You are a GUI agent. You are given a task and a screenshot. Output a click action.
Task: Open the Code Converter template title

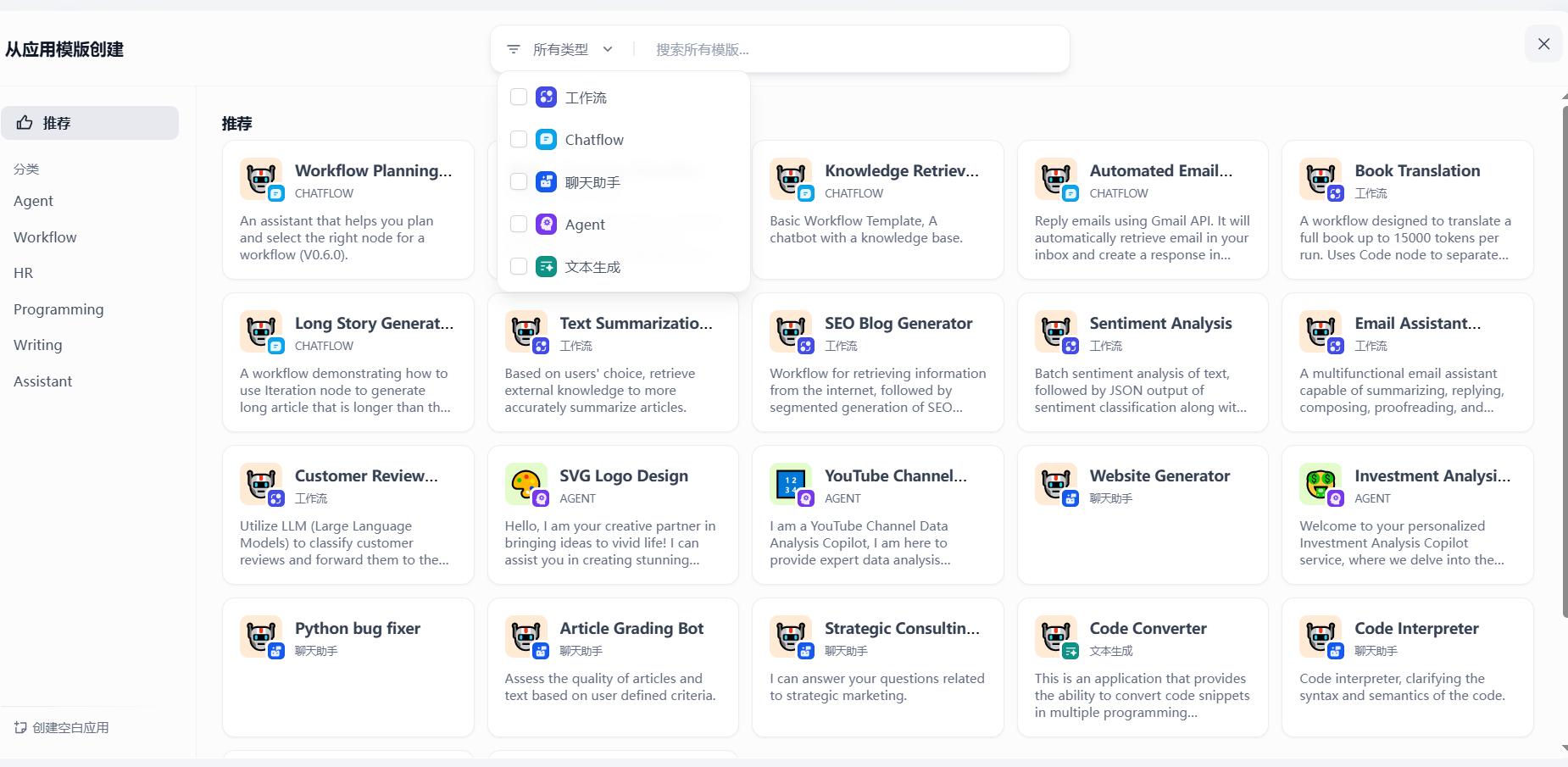point(1148,628)
